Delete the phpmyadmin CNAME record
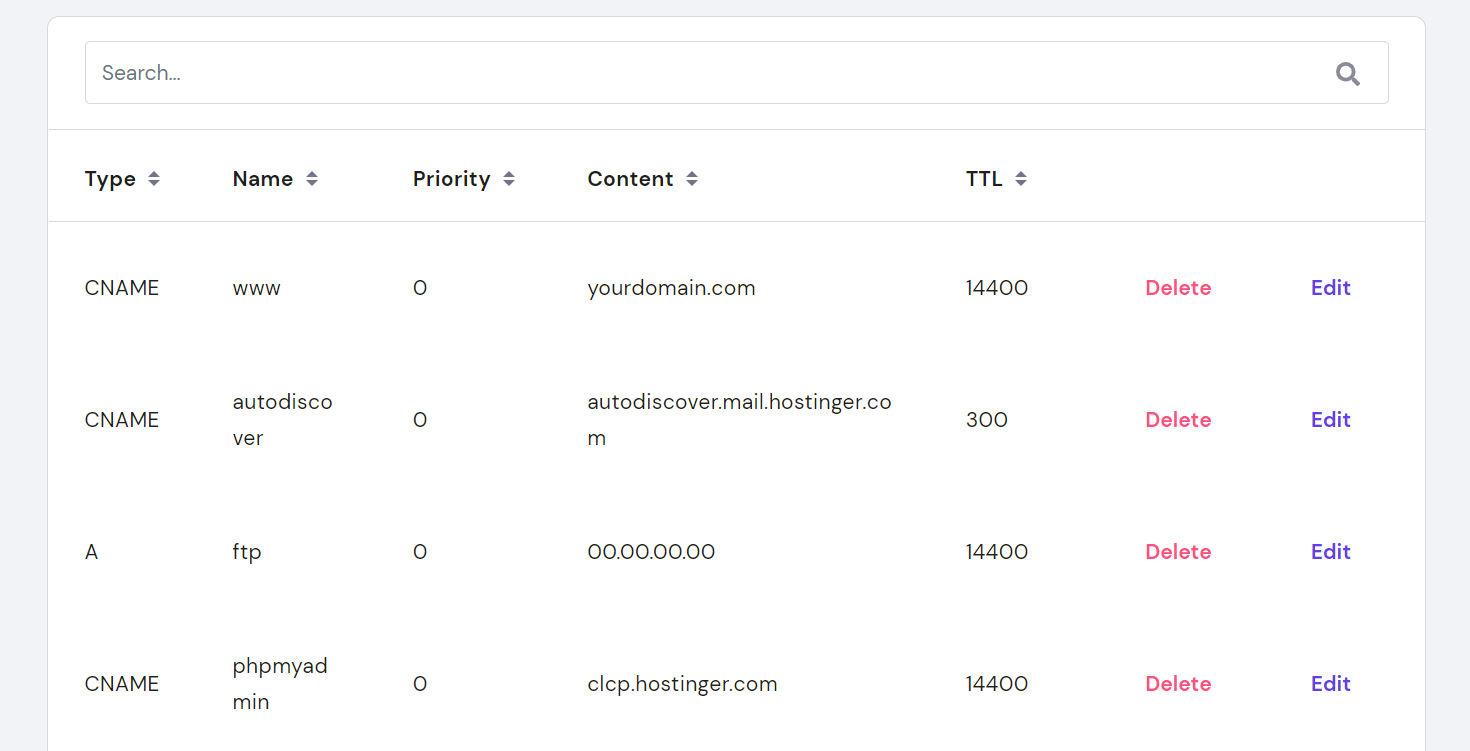Screen dimensions: 1470x751 [1178, 684]
